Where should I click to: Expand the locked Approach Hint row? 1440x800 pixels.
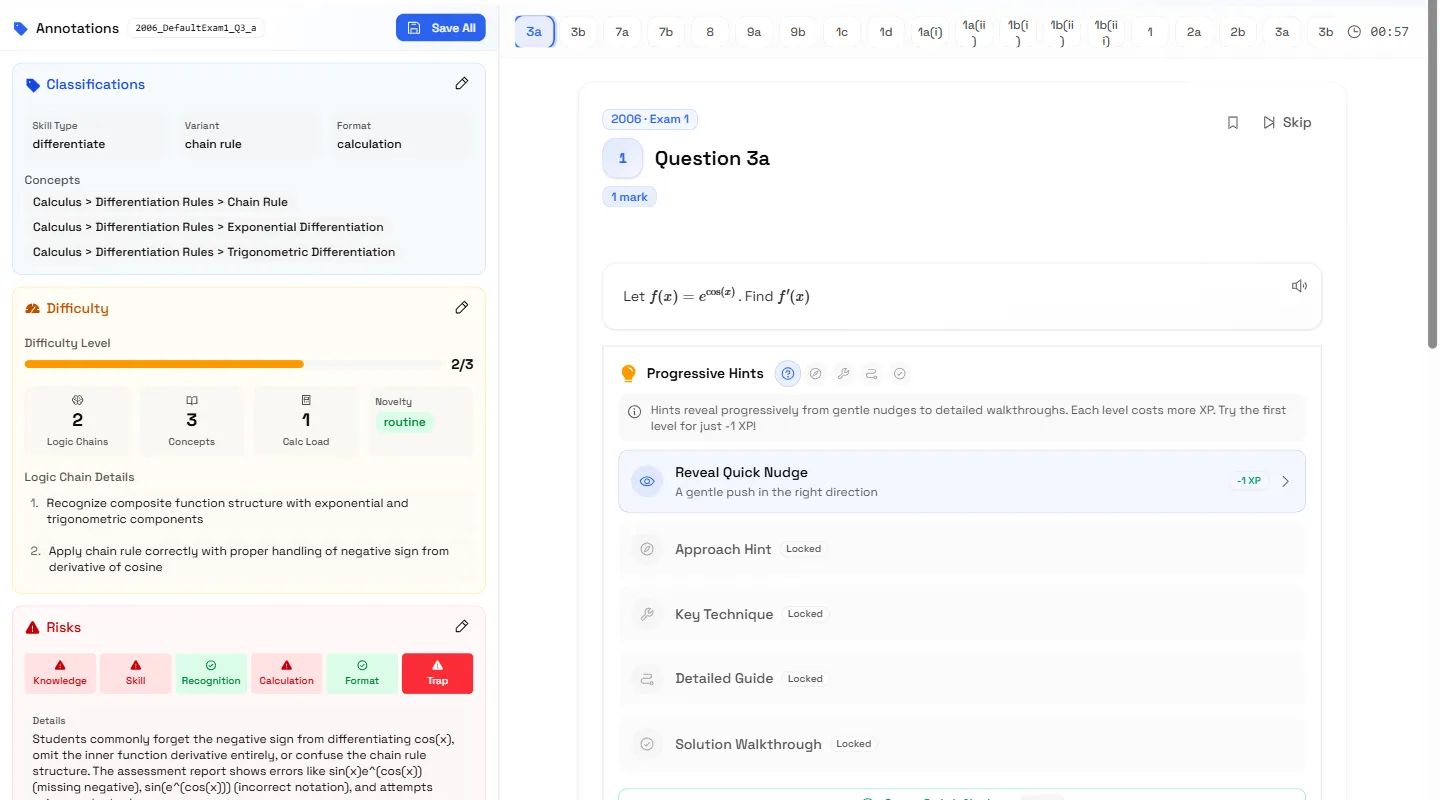click(960, 548)
